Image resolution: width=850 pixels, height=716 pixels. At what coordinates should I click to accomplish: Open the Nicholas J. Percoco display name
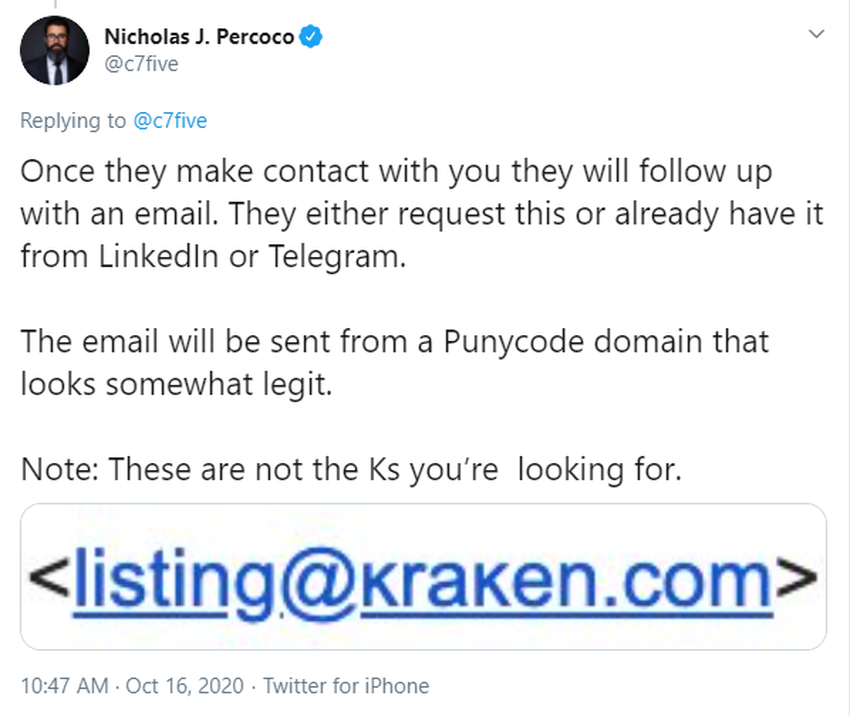tap(199, 36)
